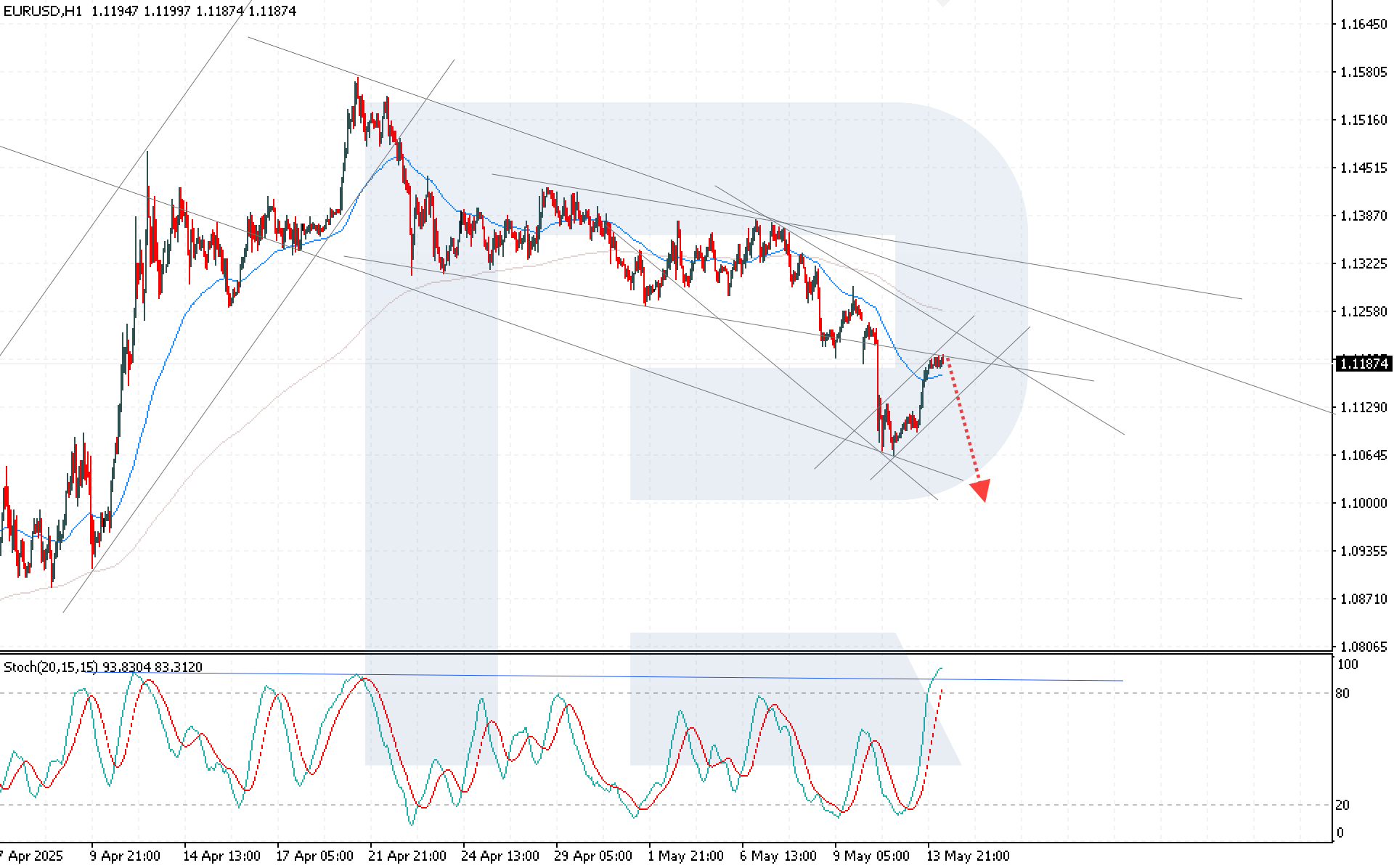This screenshot has width=1394, height=868.
Task: Click the stochastic 80 level label
Action: (1343, 693)
